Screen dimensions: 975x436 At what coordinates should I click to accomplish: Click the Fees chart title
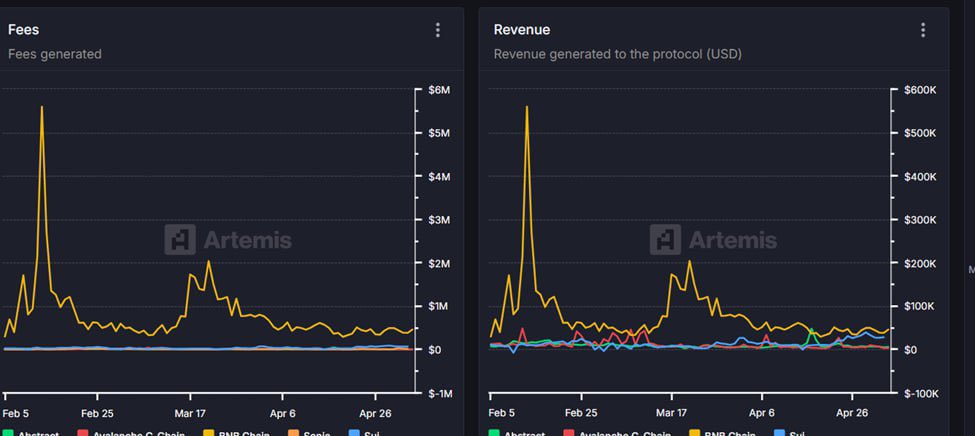click(24, 29)
